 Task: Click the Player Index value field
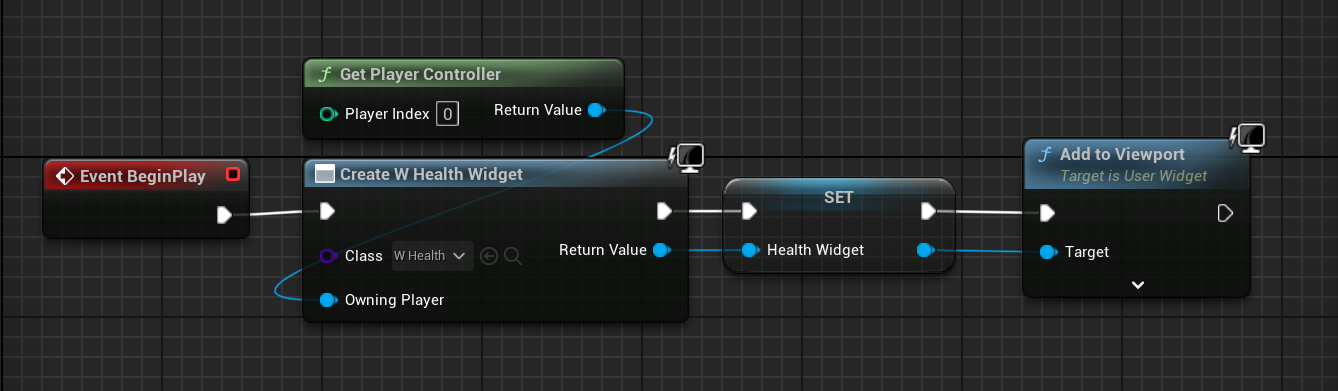click(447, 114)
